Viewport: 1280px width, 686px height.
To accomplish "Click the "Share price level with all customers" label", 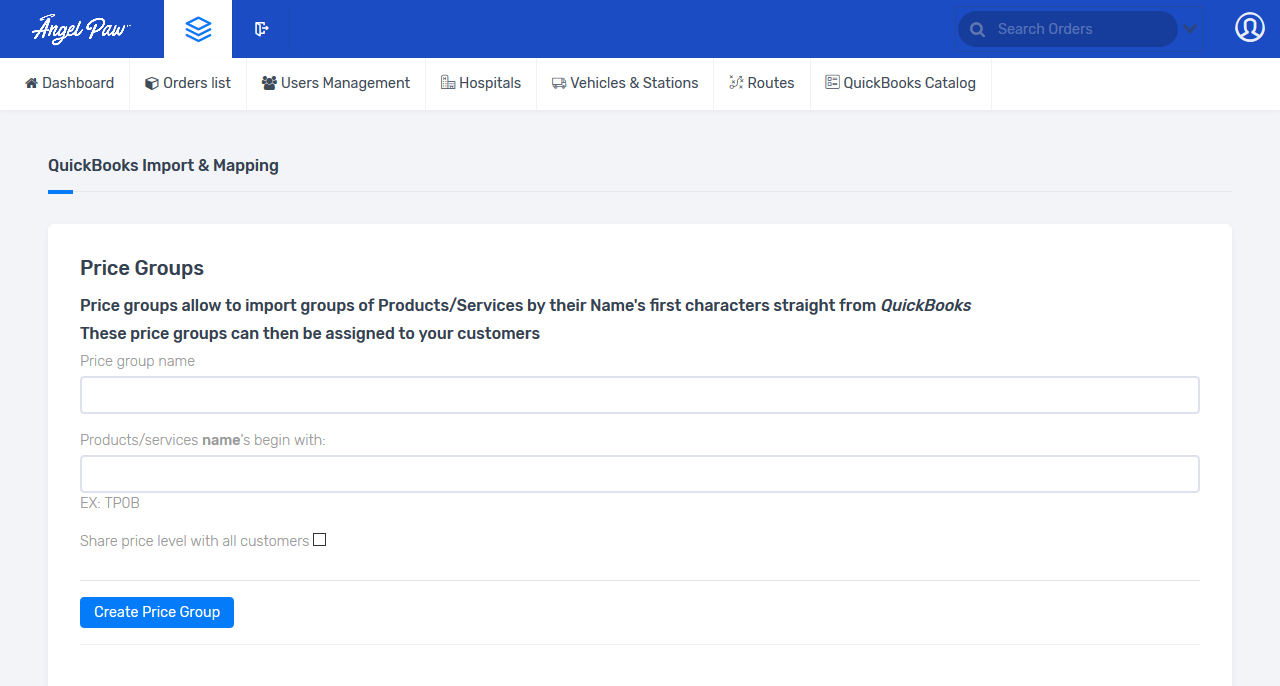I will pyautogui.click(x=194, y=541).
